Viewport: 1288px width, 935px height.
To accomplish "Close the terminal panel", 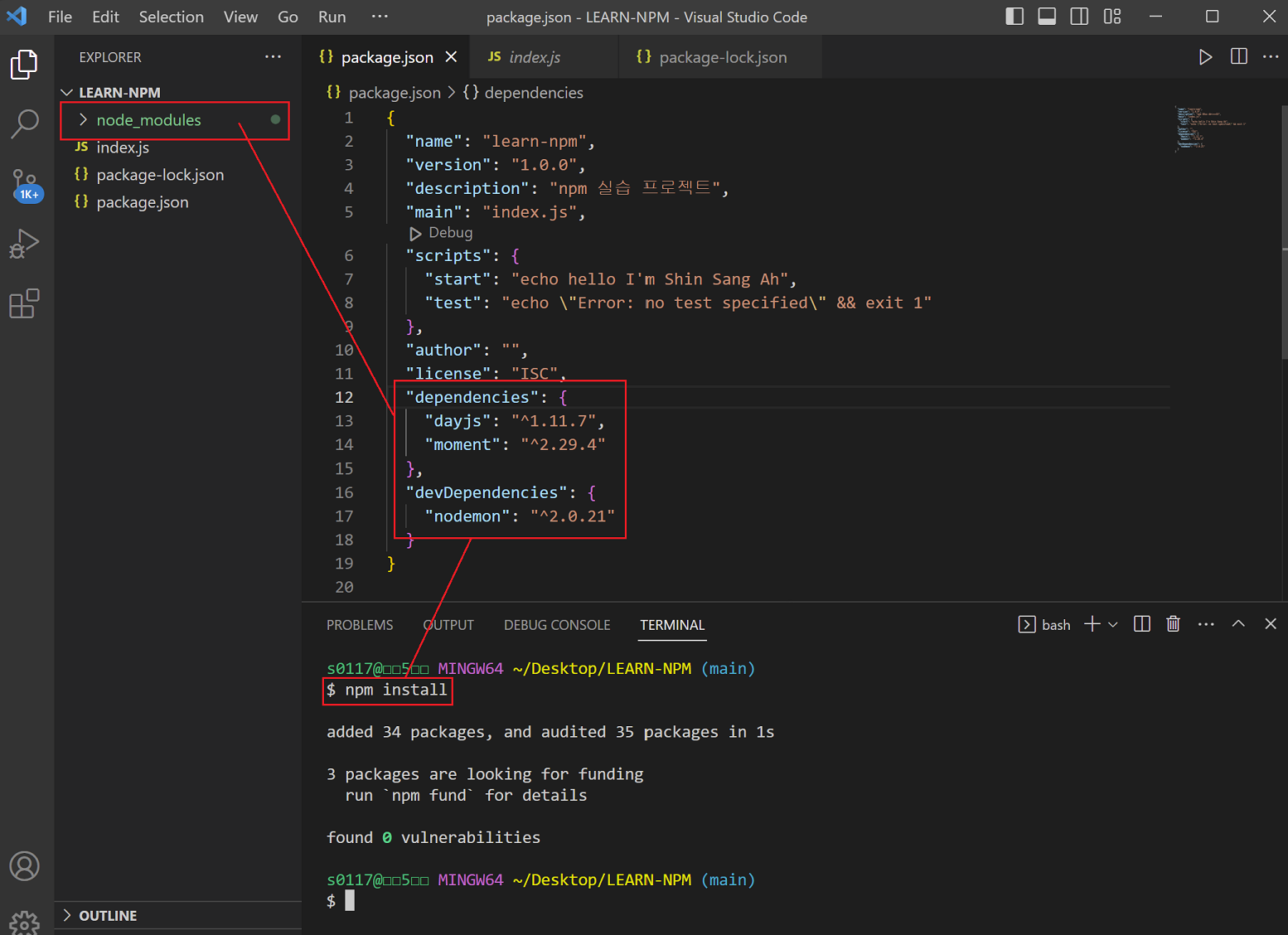I will tap(1271, 623).
